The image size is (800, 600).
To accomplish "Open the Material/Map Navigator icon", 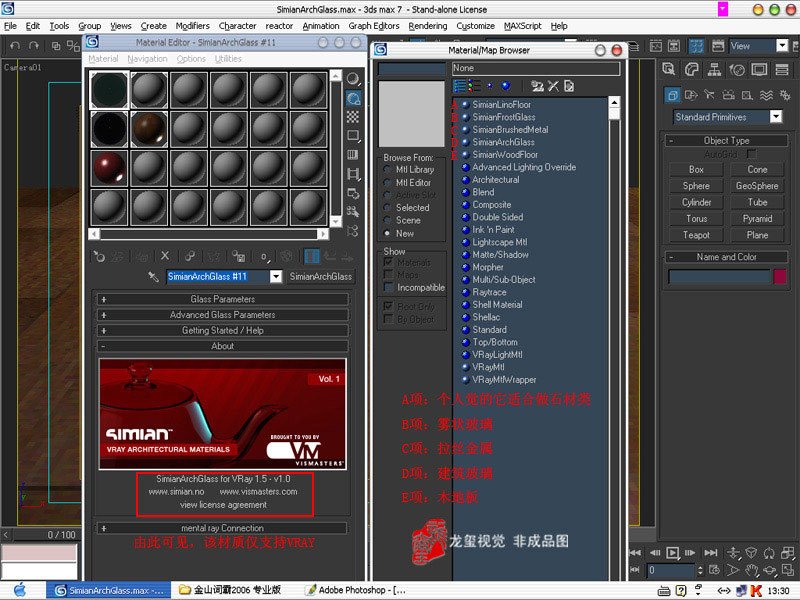I will click(353, 231).
